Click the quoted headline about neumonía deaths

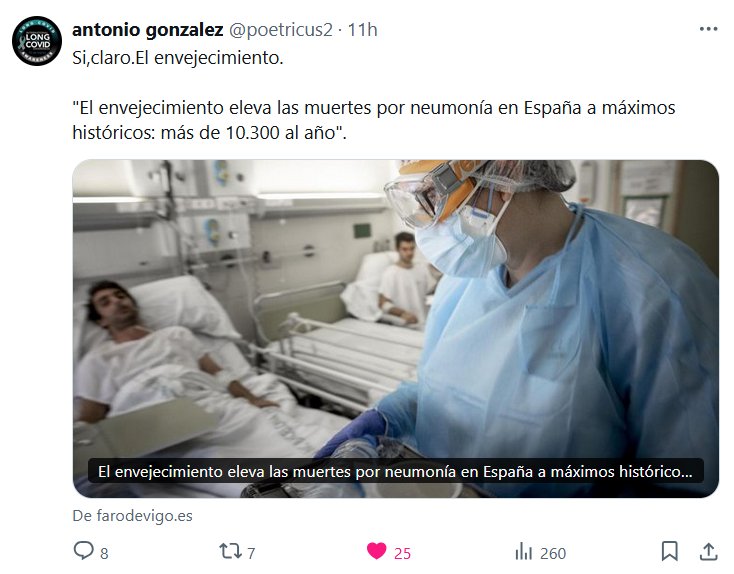pyautogui.click(x=374, y=120)
